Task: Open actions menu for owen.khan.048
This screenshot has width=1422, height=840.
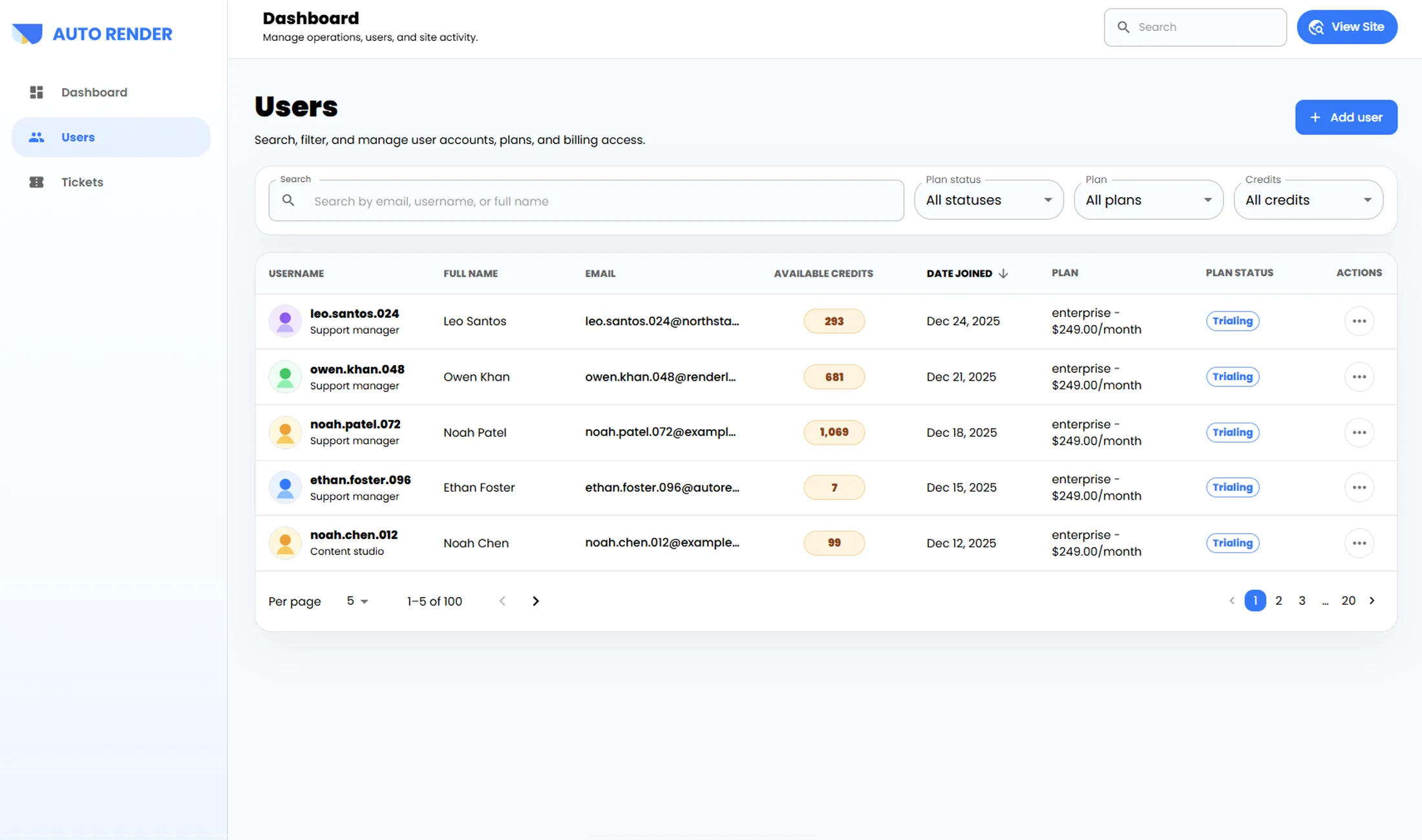Action: click(x=1359, y=377)
